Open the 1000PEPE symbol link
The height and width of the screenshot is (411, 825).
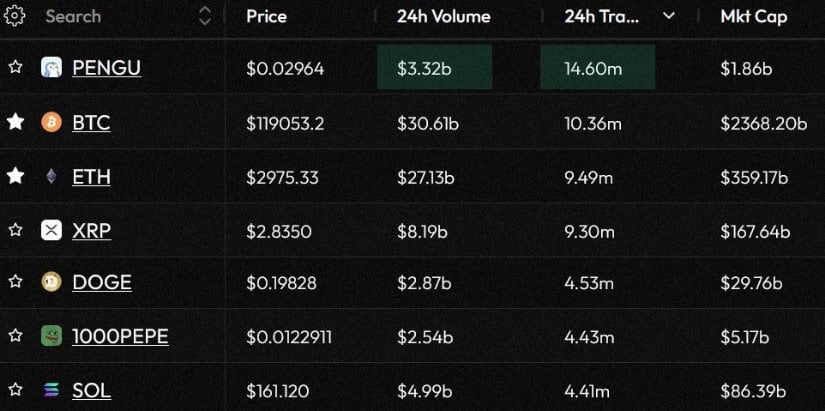click(x=120, y=336)
